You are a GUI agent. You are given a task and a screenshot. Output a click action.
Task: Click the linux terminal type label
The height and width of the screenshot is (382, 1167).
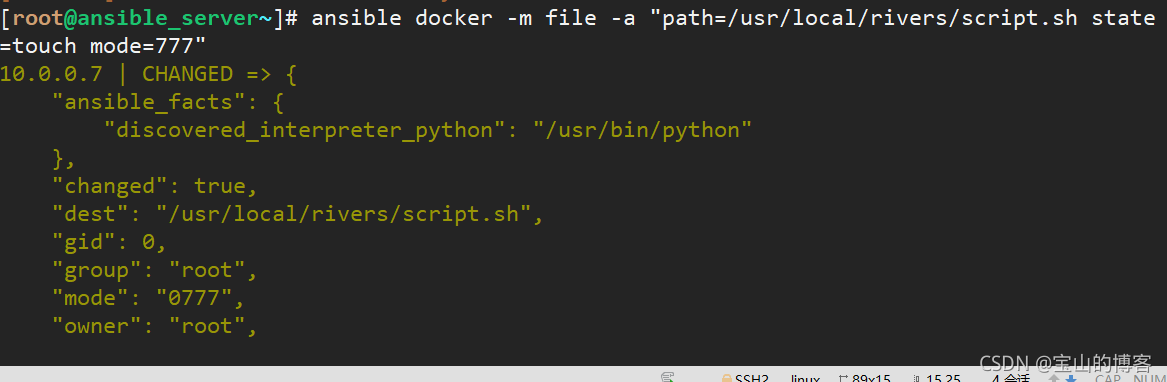tap(805, 378)
